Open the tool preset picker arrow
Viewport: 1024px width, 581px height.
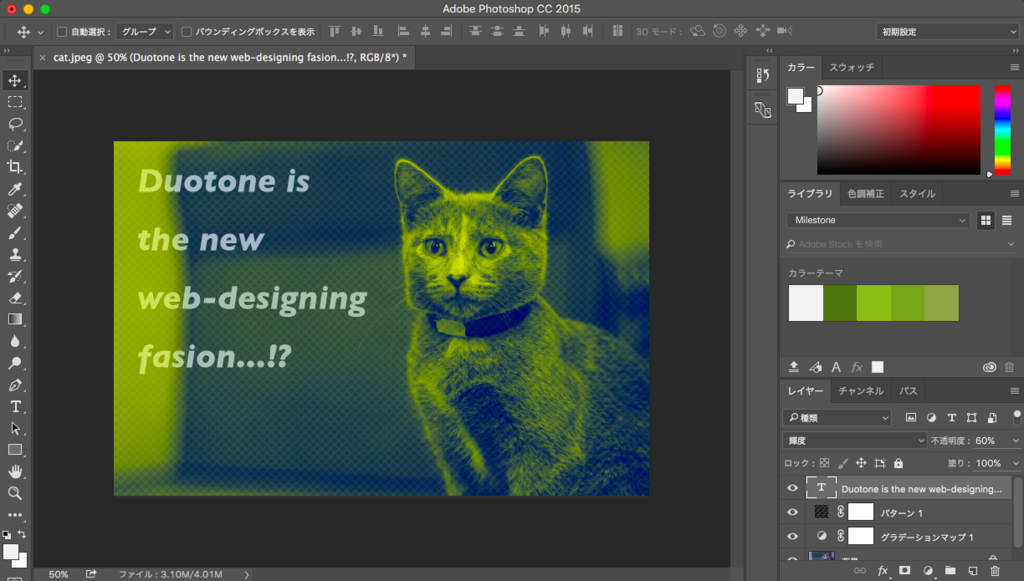pyautogui.click(x=40, y=31)
